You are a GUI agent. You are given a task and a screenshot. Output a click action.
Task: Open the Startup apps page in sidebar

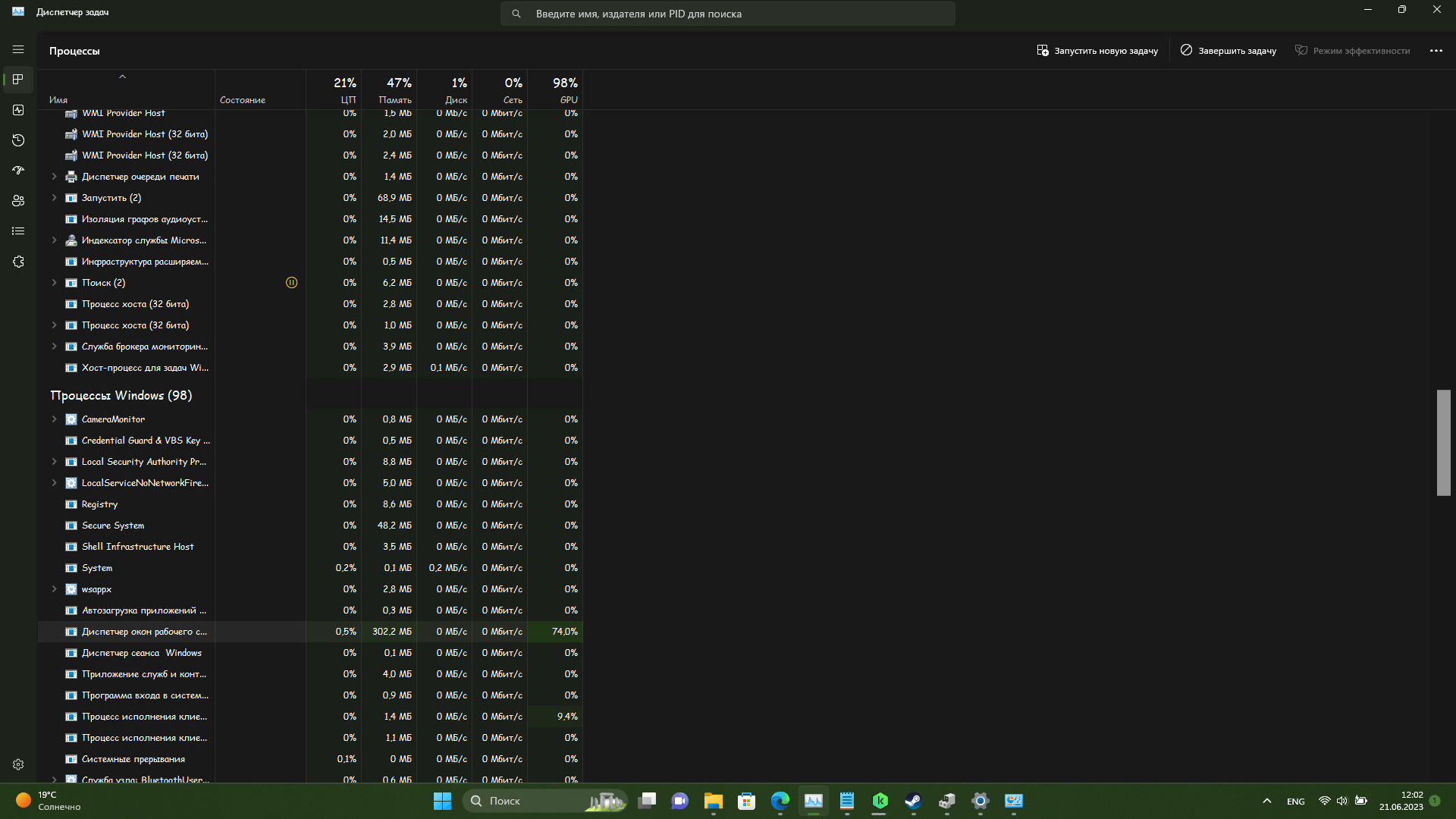(x=18, y=171)
